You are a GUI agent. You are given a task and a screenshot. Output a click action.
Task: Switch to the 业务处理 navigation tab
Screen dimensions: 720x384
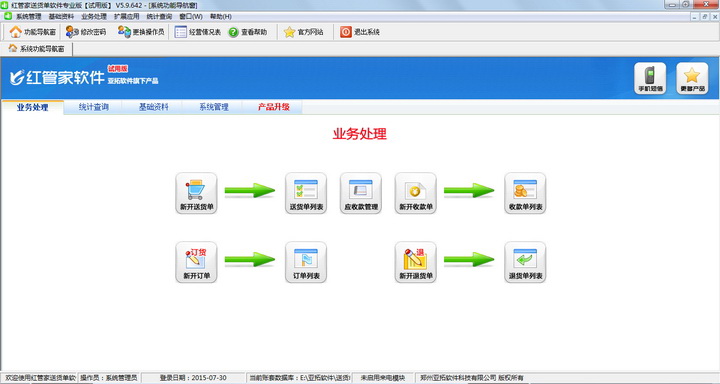tap(32, 107)
